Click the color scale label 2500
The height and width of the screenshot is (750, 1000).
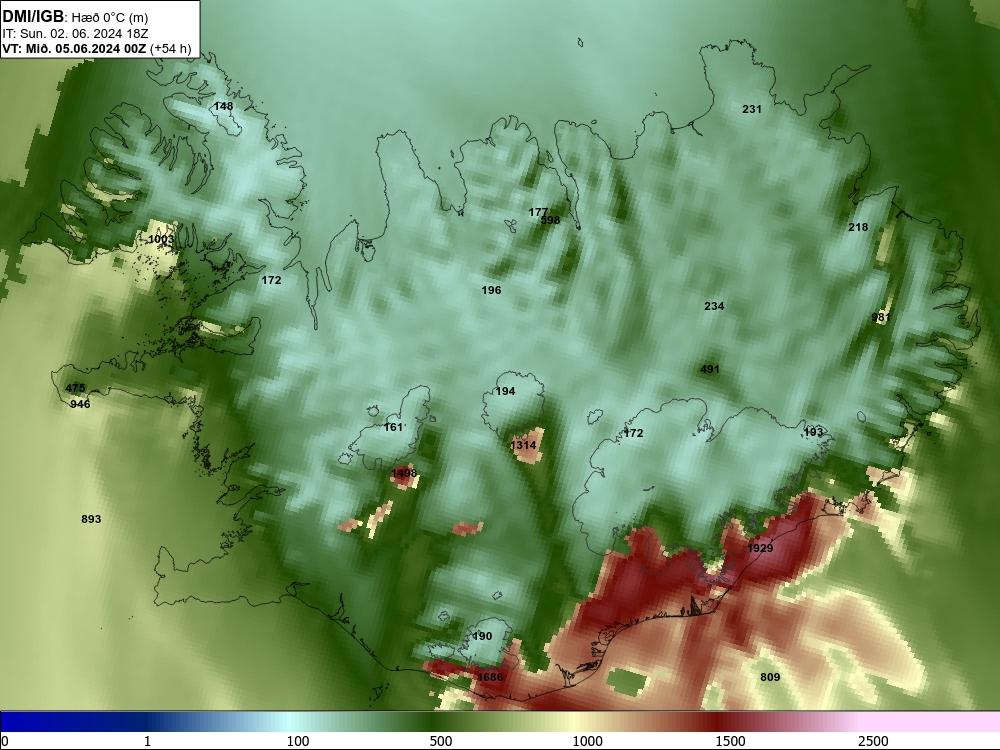point(873,741)
